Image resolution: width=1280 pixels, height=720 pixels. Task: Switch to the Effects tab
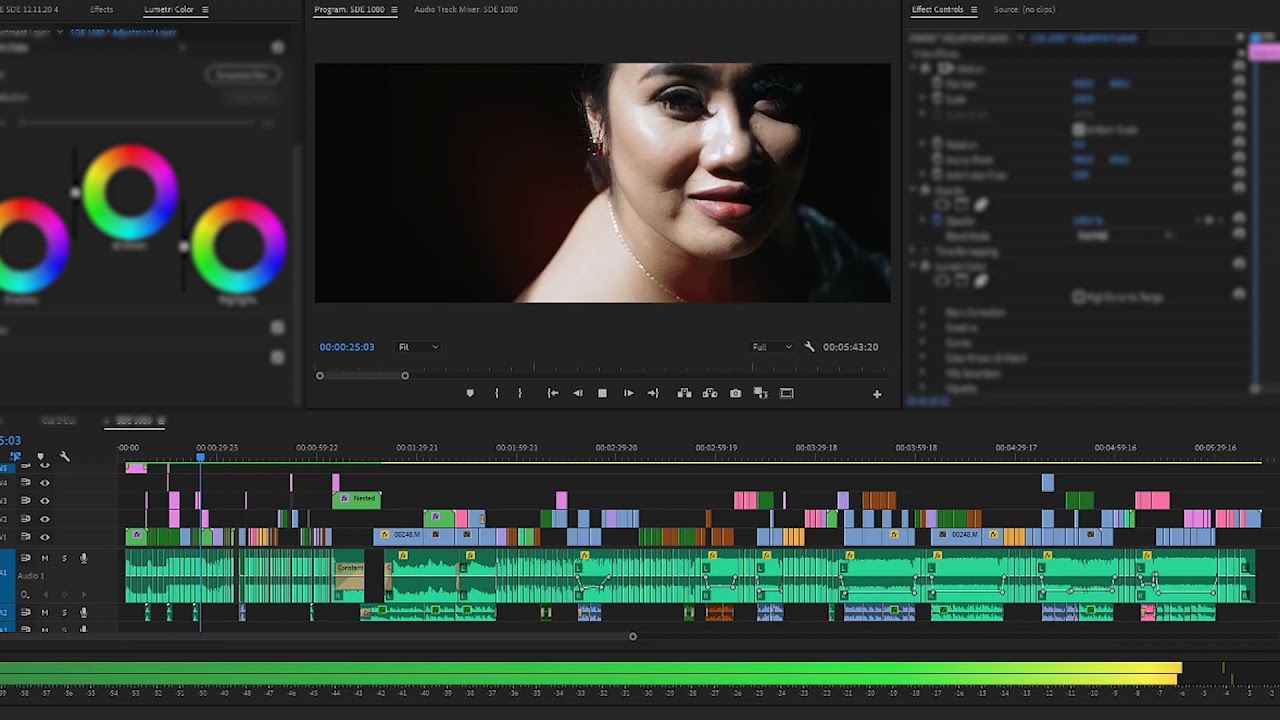click(101, 10)
